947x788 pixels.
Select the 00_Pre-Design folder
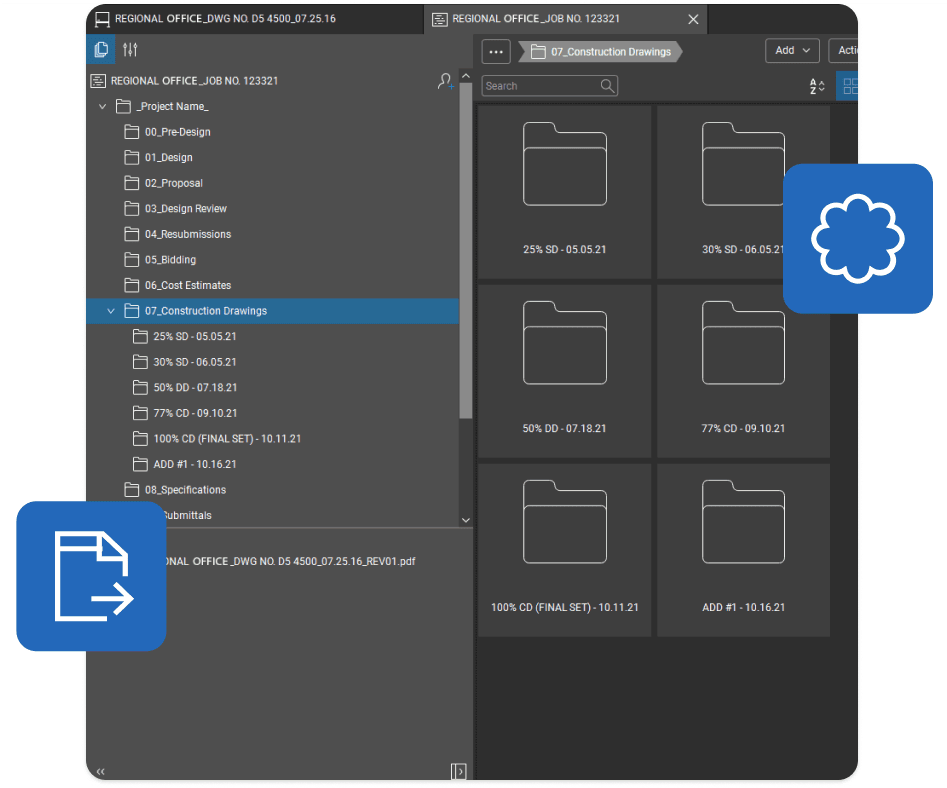[168, 132]
